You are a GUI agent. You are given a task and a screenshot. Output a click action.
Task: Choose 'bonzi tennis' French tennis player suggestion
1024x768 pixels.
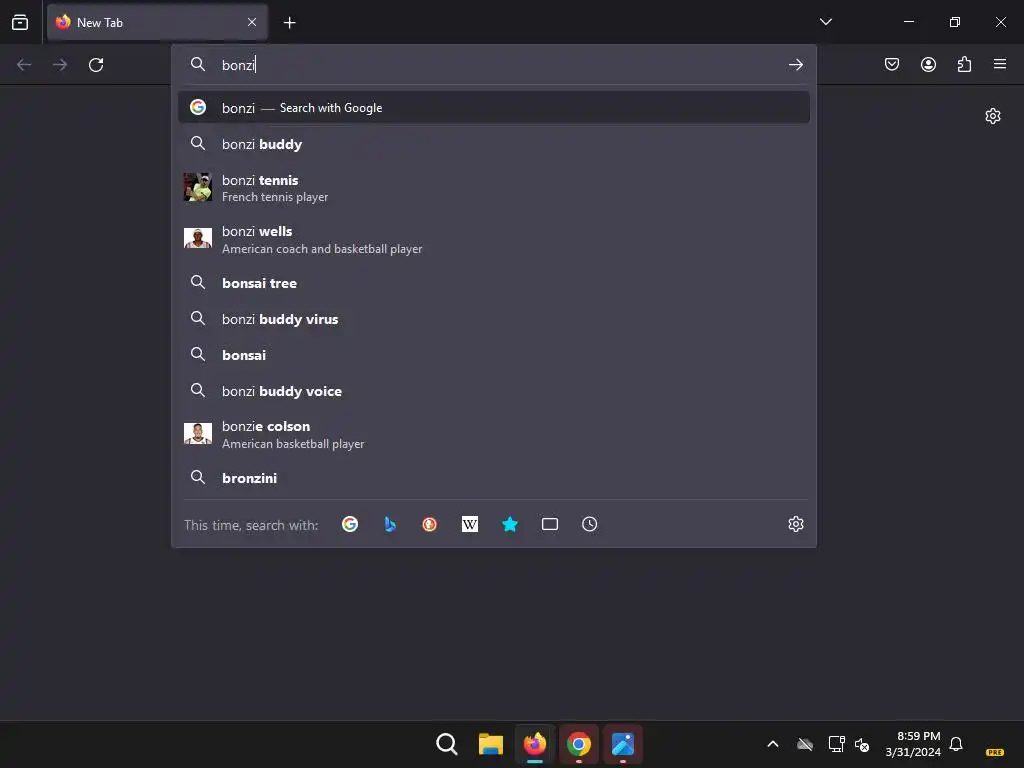pos(494,188)
